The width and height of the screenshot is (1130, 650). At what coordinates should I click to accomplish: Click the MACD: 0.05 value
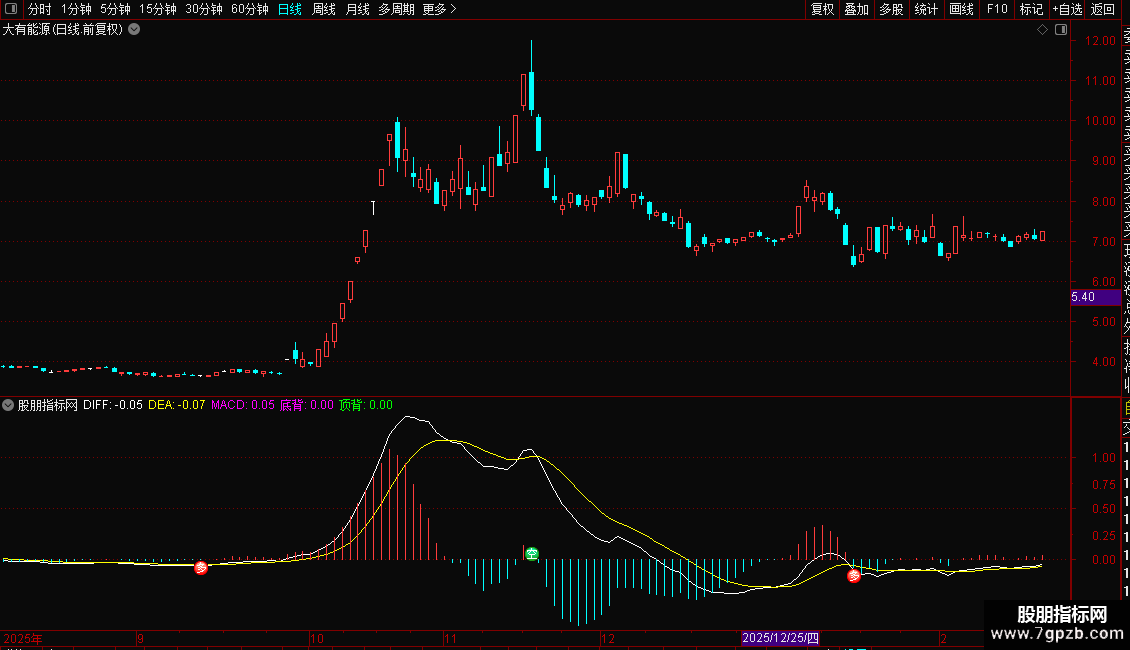click(x=243, y=405)
